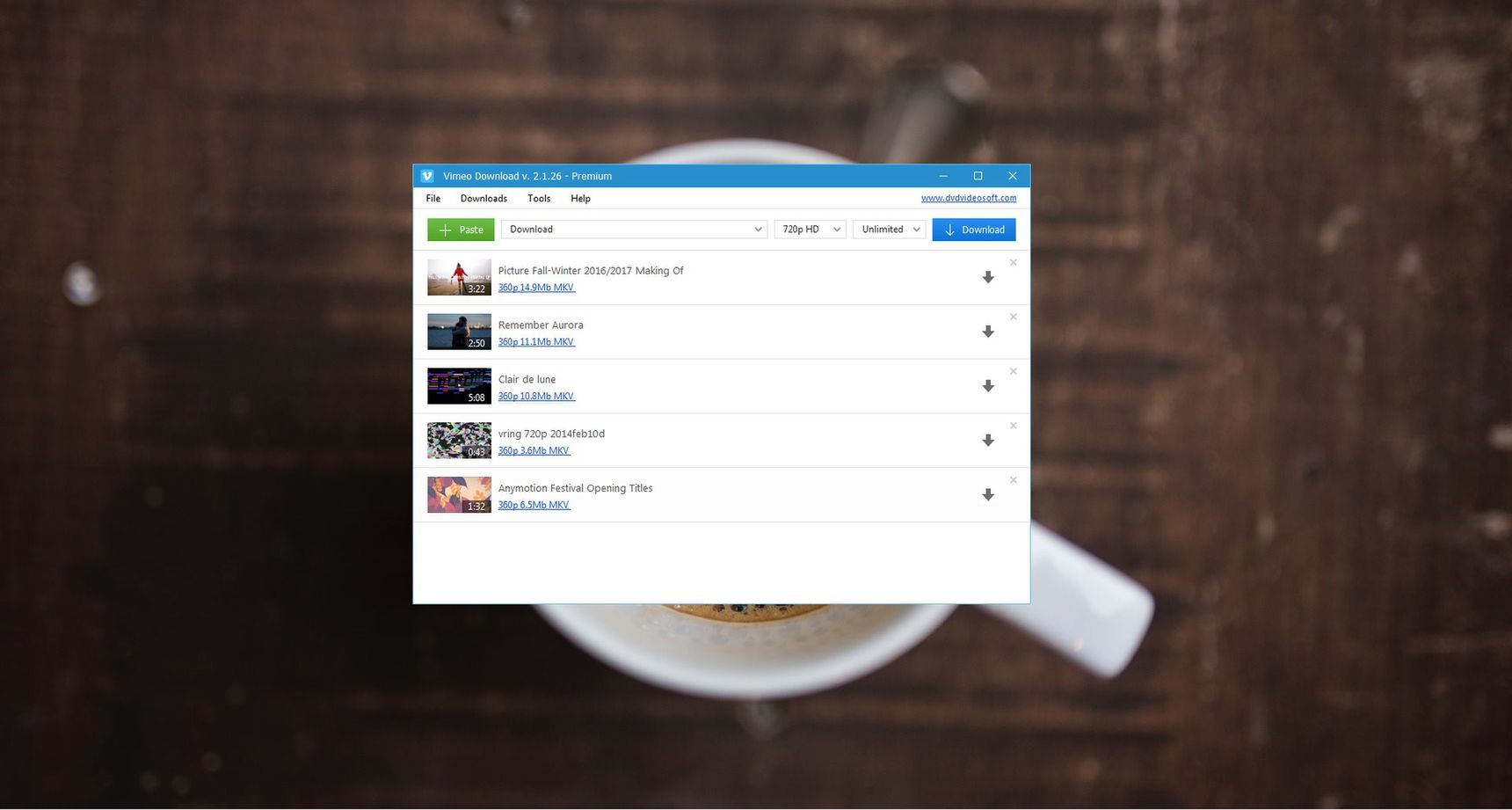Screen dimensions: 1512x810
Task: Minimize the Vimeo Download window
Action: point(942,176)
